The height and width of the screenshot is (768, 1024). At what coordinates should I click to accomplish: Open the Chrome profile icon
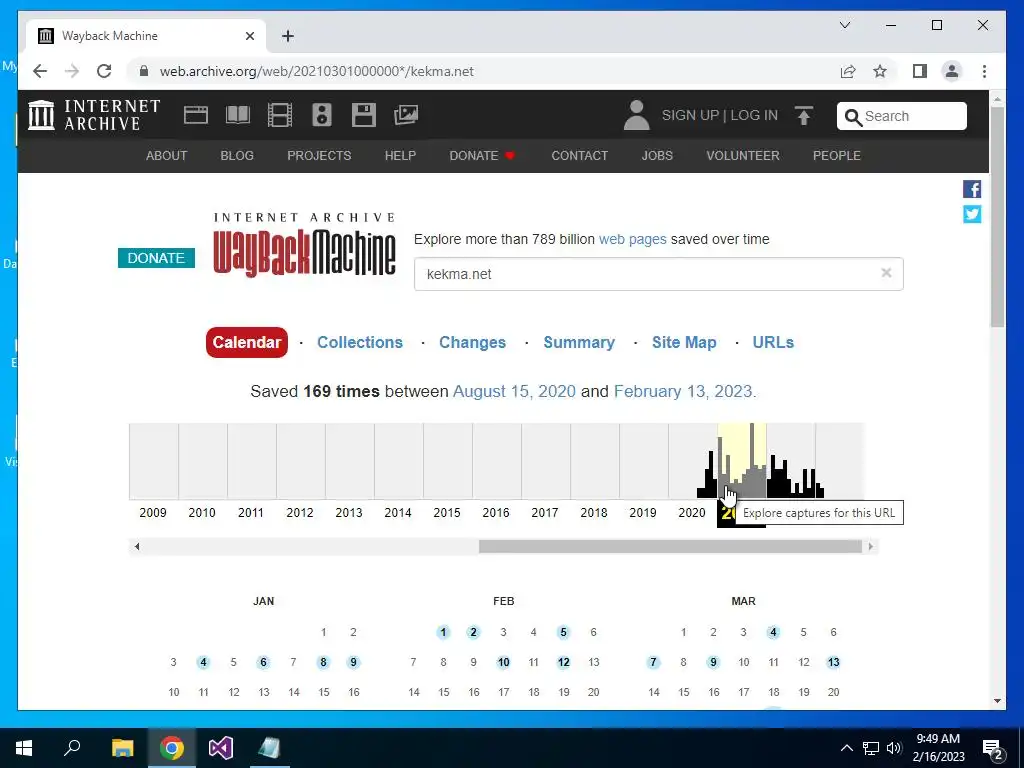coord(952,71)
